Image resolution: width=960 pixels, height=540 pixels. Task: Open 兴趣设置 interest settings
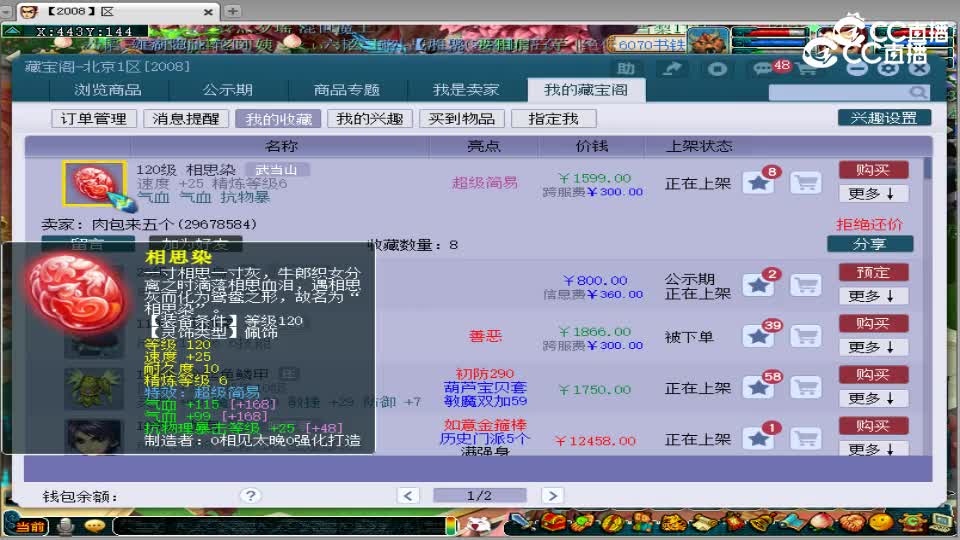coord(884,118)
